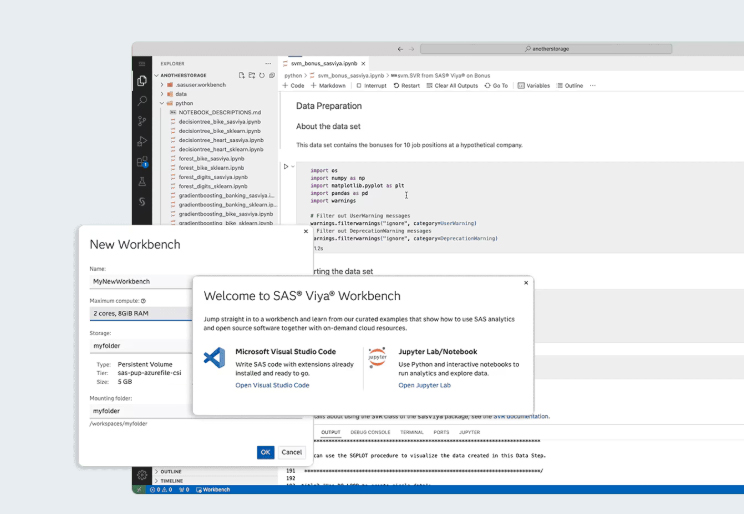Expand the data folder in Explorer

163,94
